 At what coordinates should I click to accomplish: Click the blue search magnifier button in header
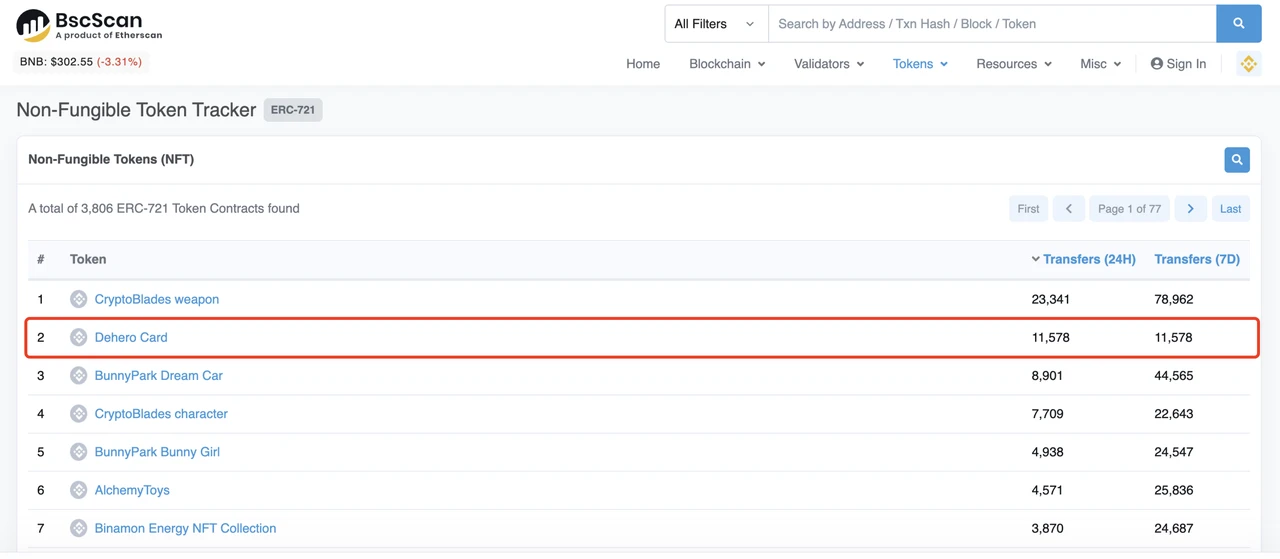pyautogui.click(x=1238, y=24)
